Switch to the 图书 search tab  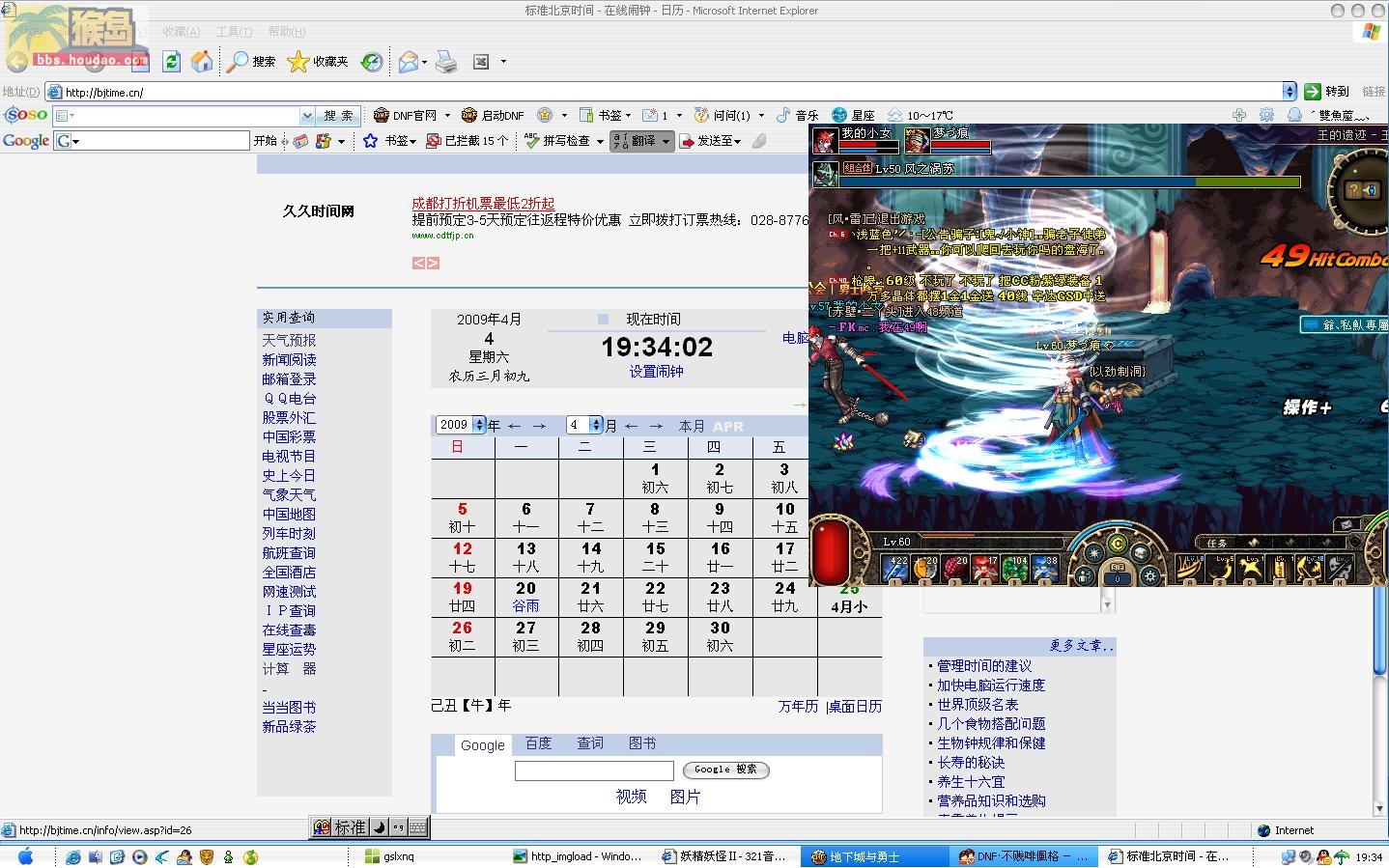pyautogui.click(x=642, y=743)
